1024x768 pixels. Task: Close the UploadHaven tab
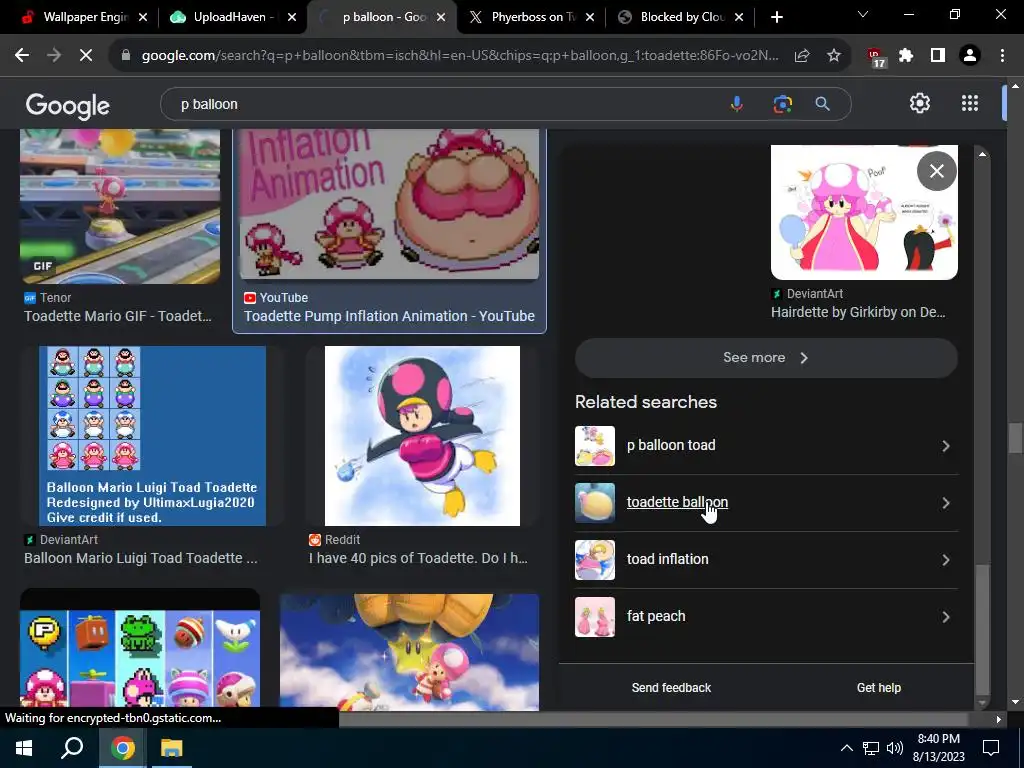click(x=292, y=17)
